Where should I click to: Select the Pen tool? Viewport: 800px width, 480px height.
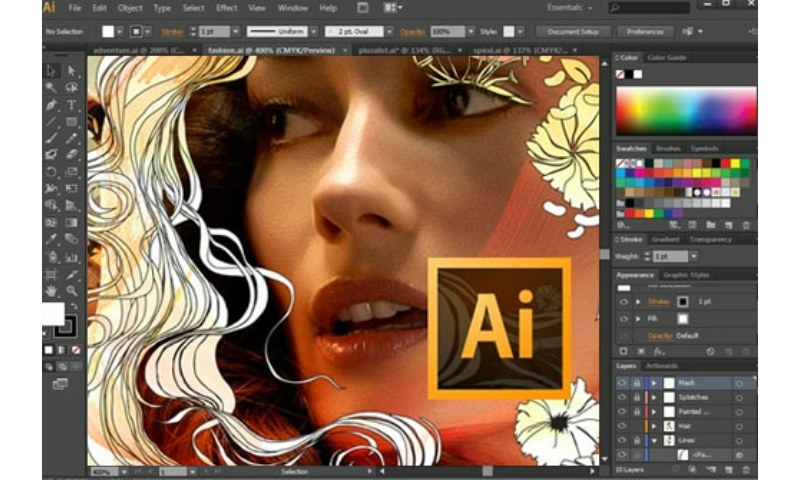[x=52, y=105]
